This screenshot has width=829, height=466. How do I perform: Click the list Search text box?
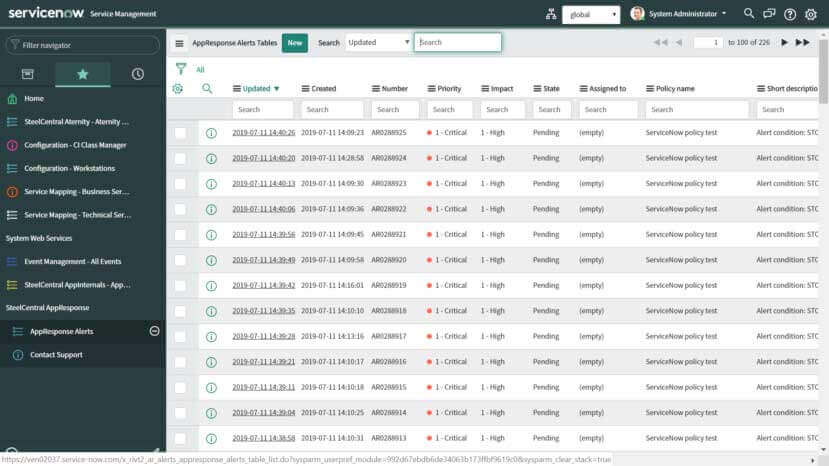(458, 42)
